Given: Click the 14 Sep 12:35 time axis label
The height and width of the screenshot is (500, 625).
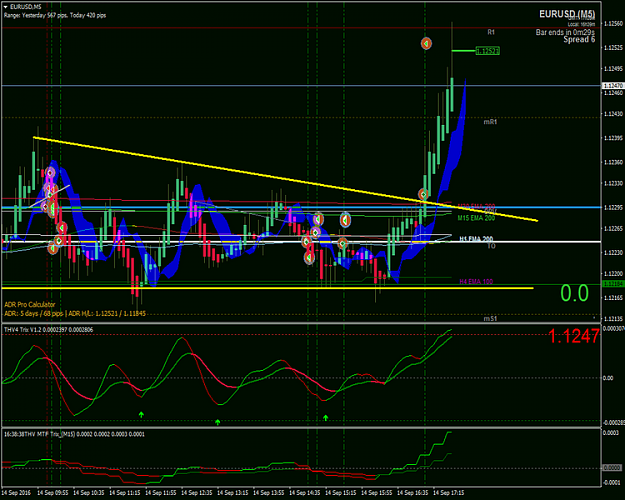Looking at the screenshot, I should [197, 493].
